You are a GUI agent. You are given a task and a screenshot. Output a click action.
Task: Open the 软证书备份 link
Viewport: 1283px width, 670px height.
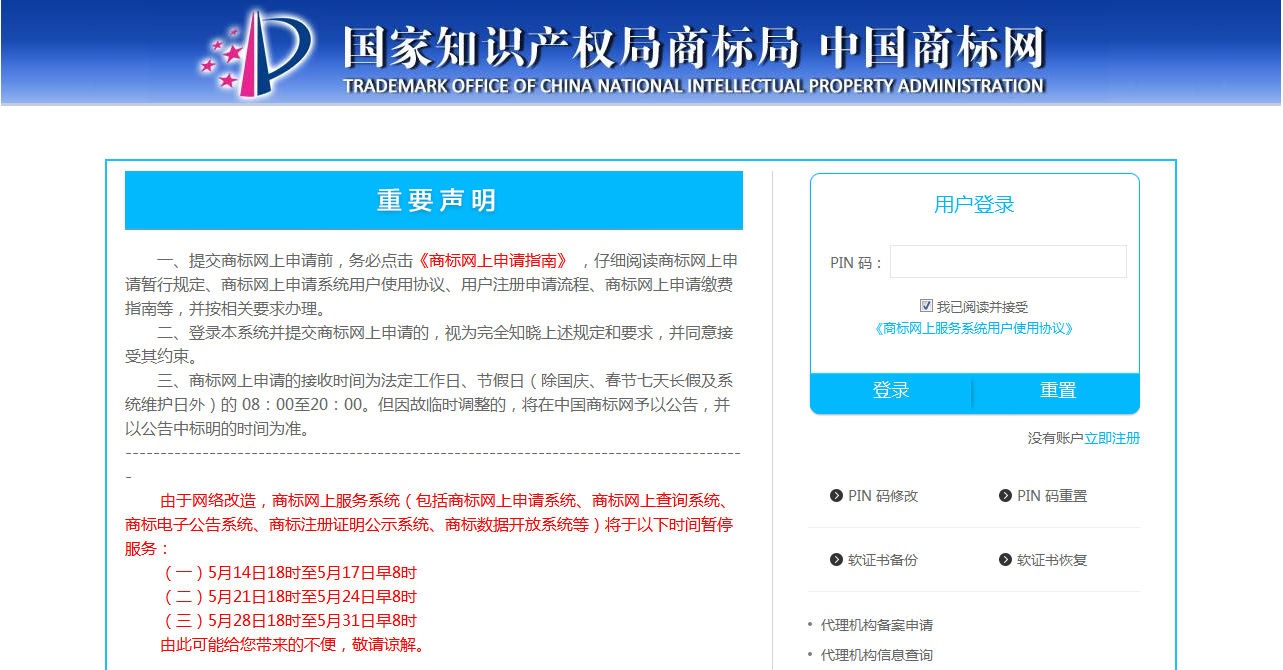click(x=883, y=560)
